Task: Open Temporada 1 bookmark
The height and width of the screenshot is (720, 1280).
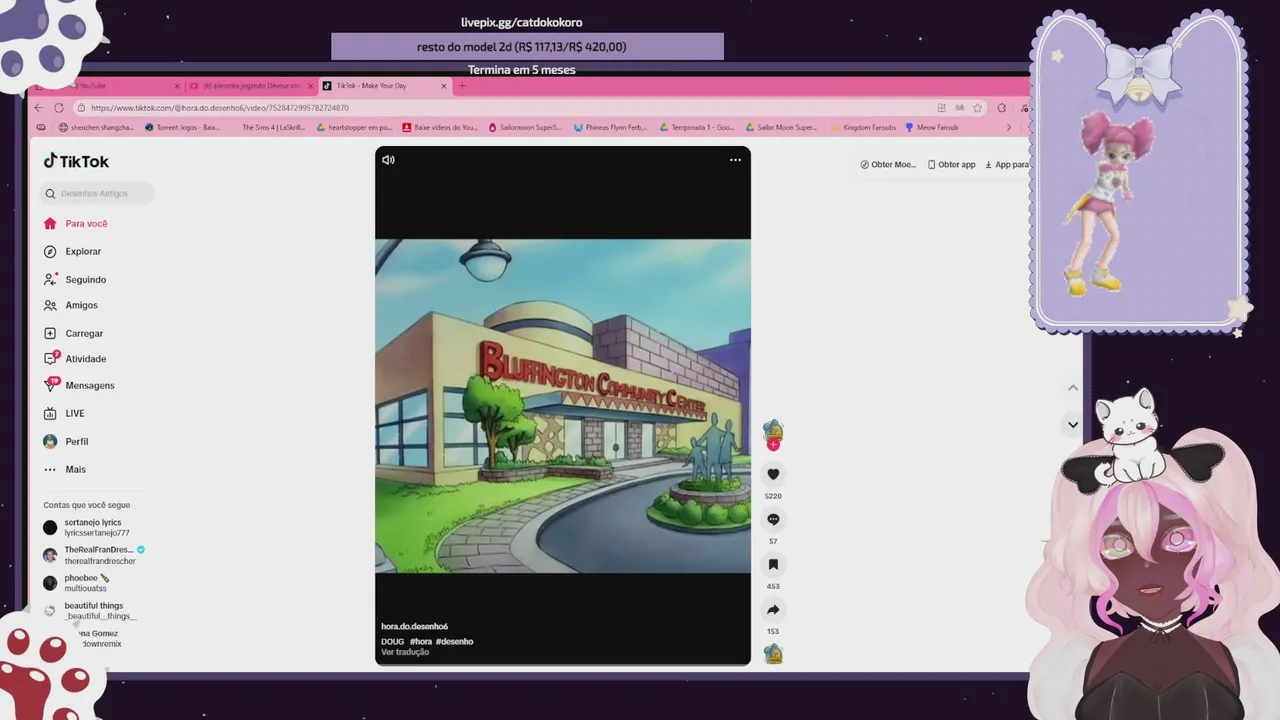Action: (697, 128)
